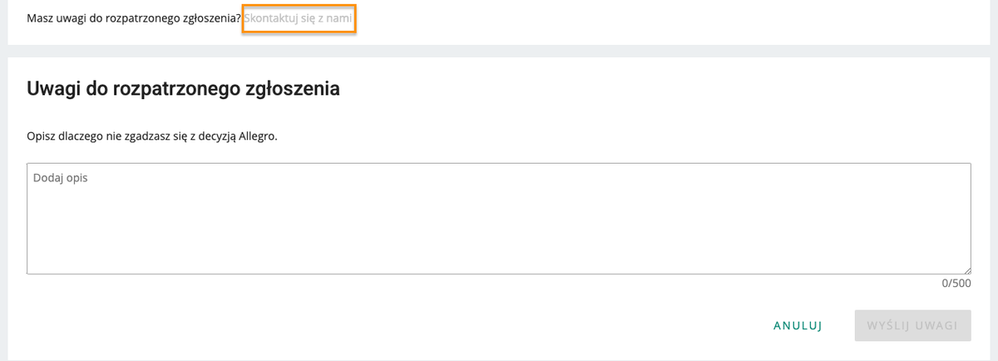Click the 'Dodaj opis' placeholder text
998x361 pixels.
pos(60,178)
